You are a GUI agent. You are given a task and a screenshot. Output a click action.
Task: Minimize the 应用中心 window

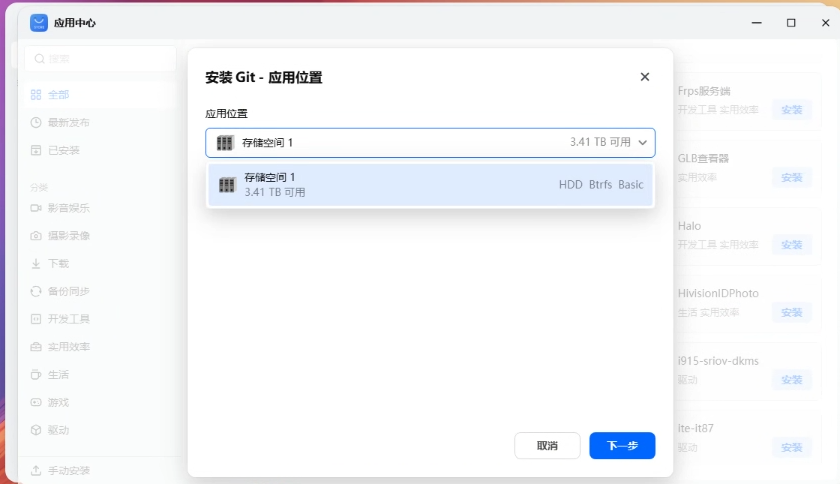click(756, 23)
